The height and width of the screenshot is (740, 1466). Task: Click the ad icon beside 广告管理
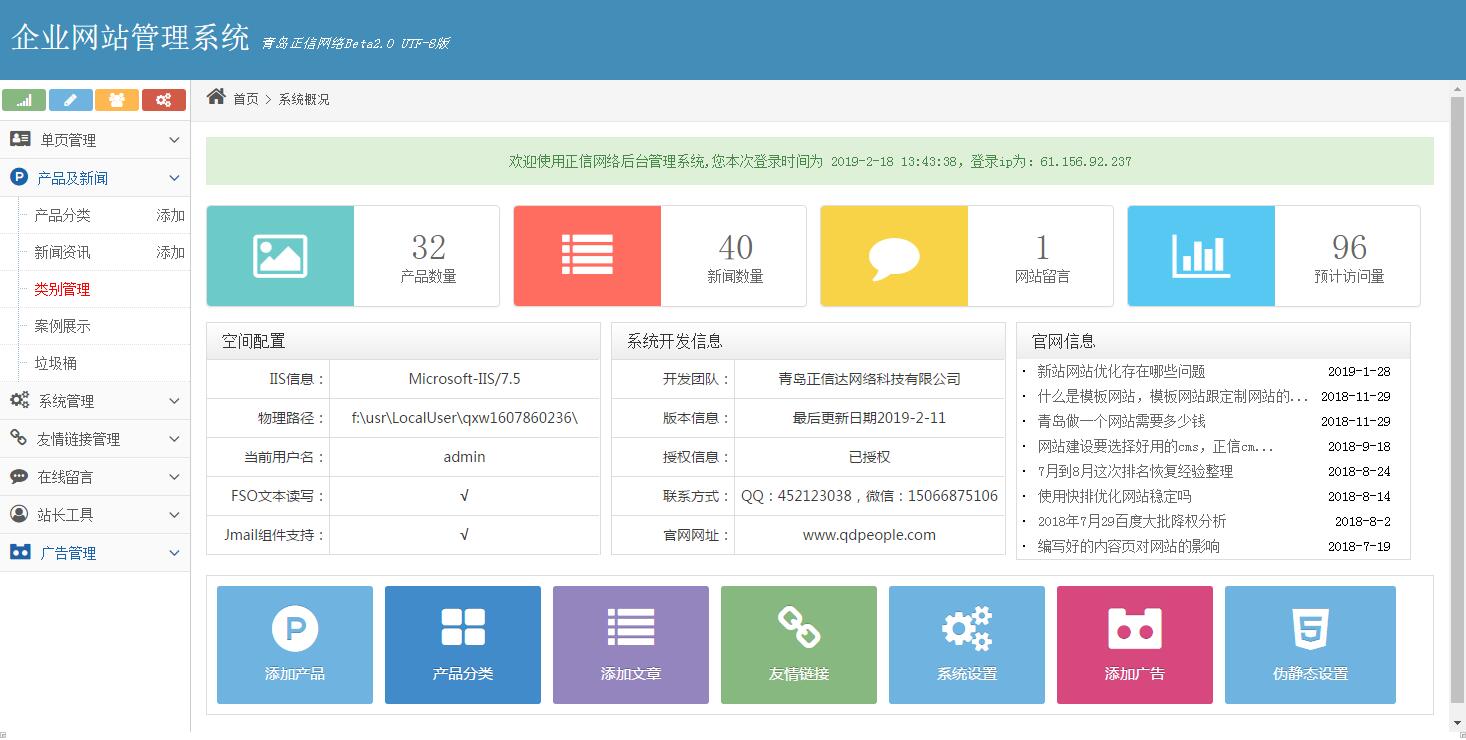[20, 552]
